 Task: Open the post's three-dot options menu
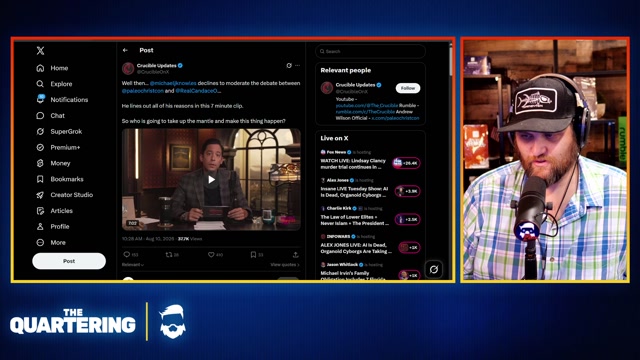tap(298, 65)
